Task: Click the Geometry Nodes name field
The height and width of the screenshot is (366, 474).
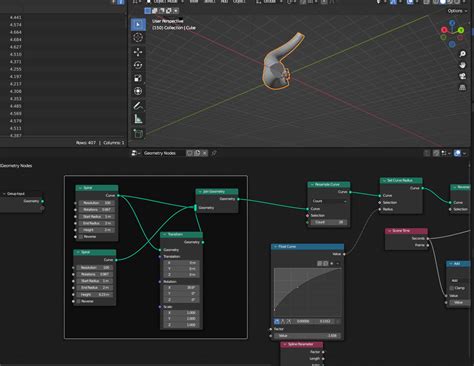Action: [163, 153]
